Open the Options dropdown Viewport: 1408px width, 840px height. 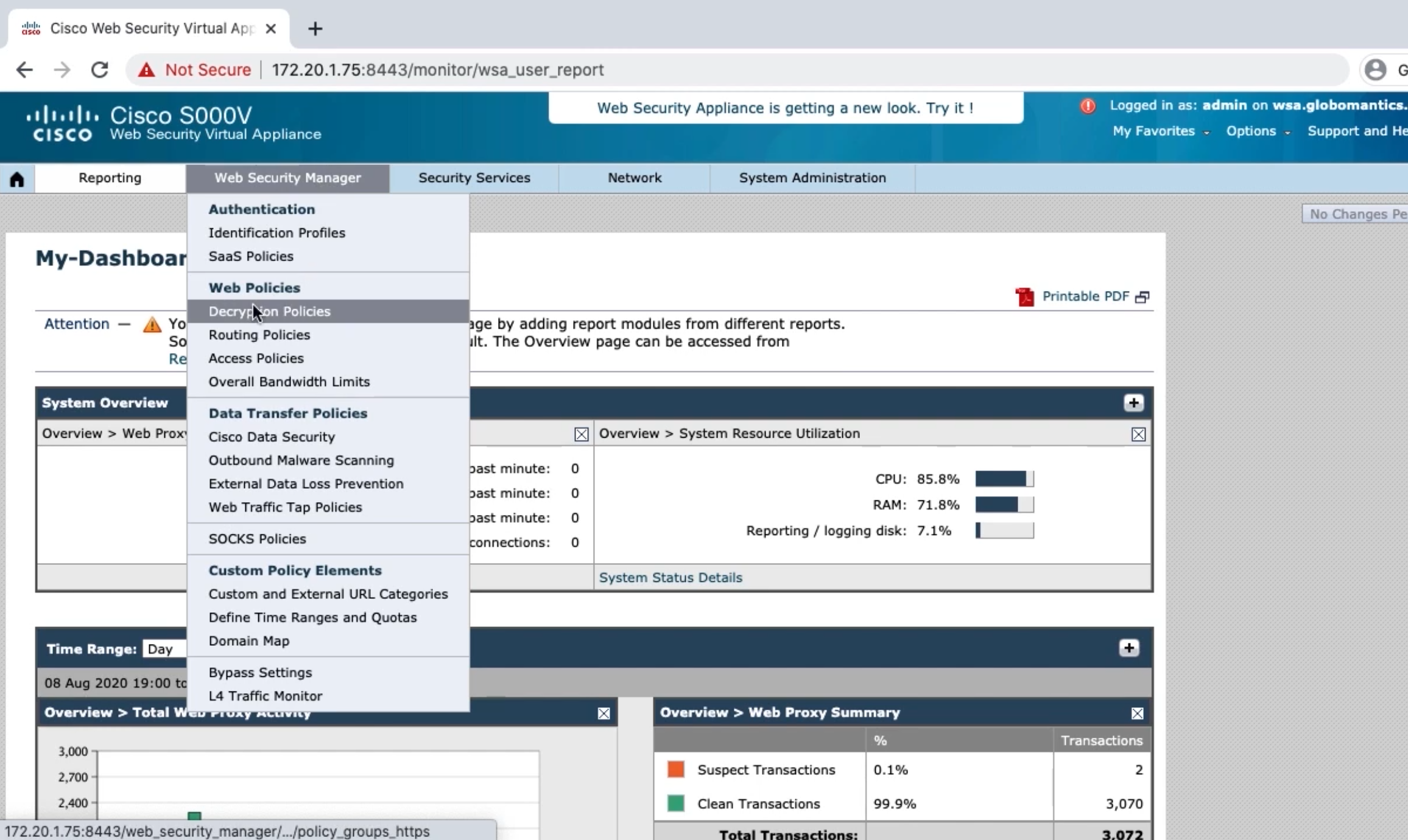[1258, 131]
